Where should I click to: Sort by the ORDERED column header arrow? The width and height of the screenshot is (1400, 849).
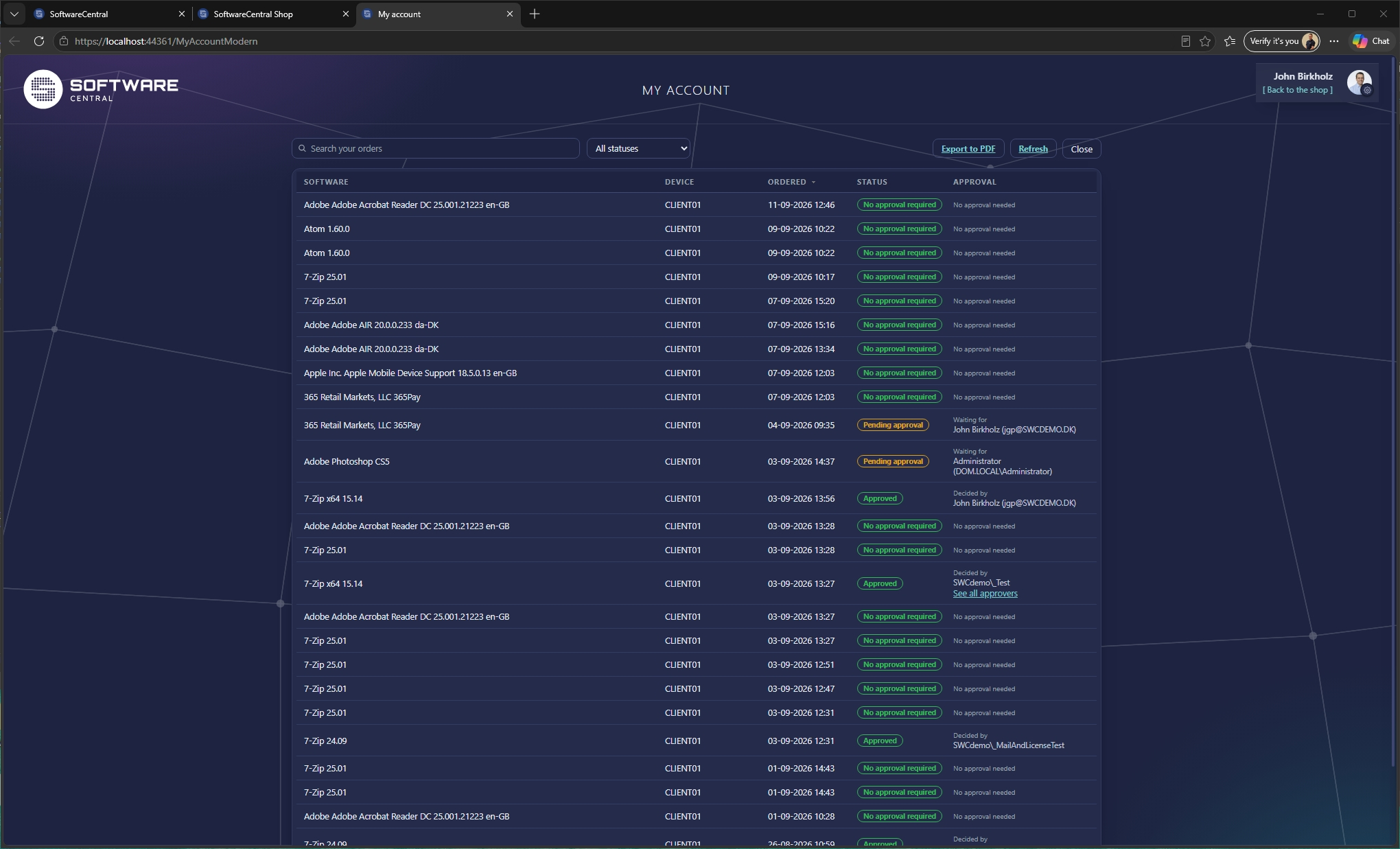click(814, 182)
